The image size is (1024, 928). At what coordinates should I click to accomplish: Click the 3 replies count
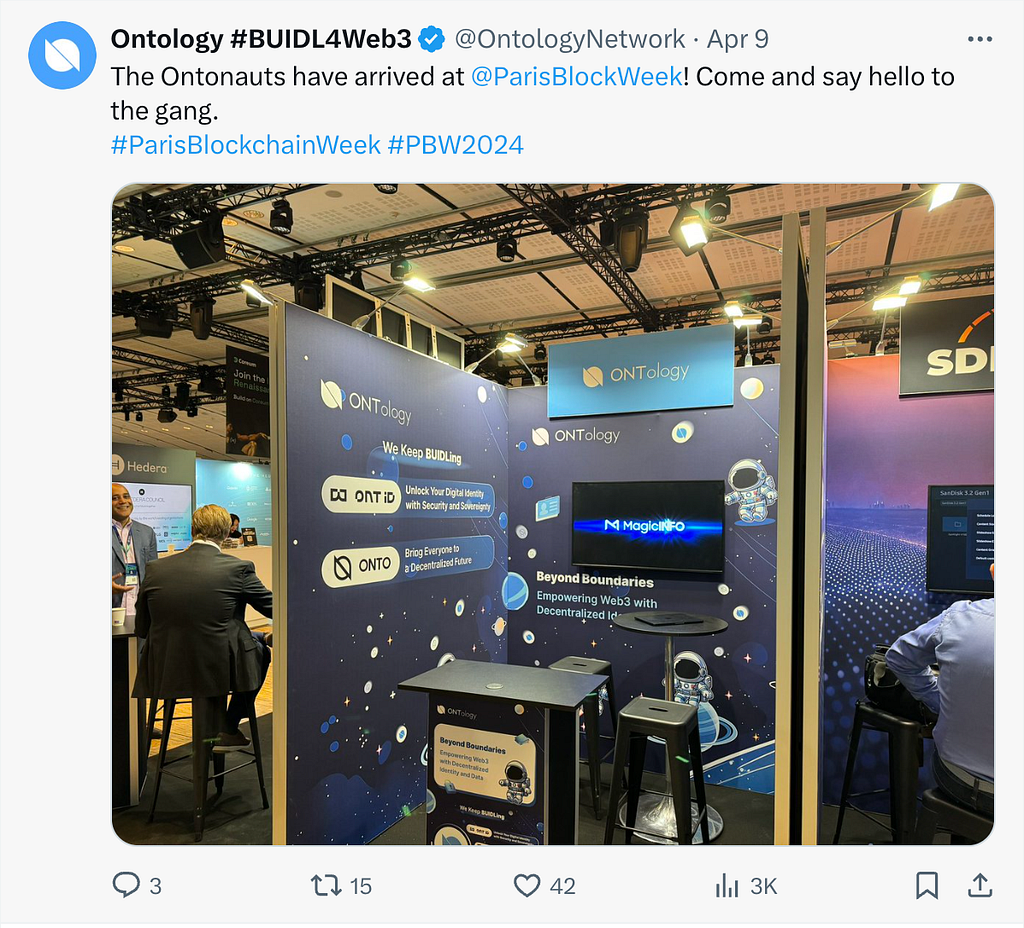tap(155, 886)
